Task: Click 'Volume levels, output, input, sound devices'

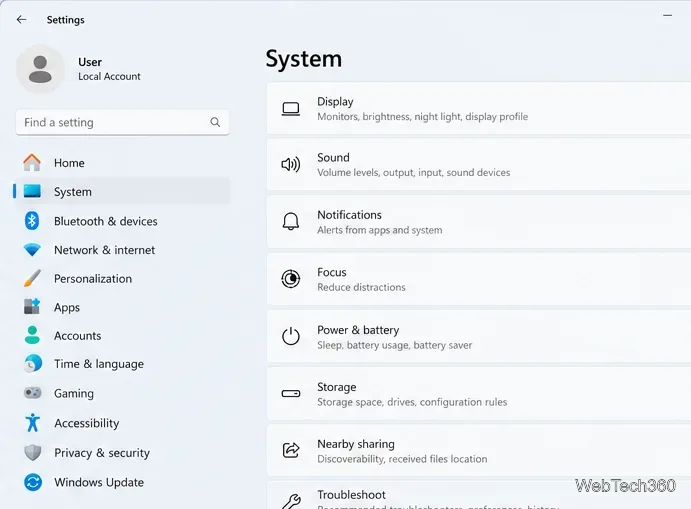Action: [414, 173]
